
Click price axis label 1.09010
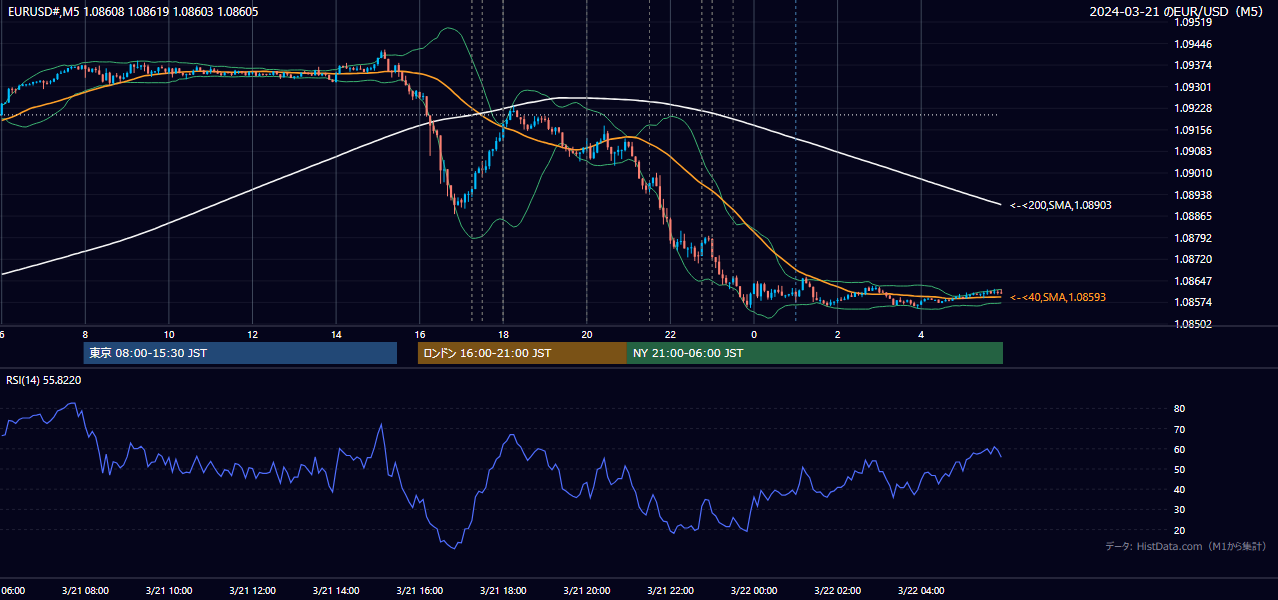pyautogui.click(x=1194, y=173)
